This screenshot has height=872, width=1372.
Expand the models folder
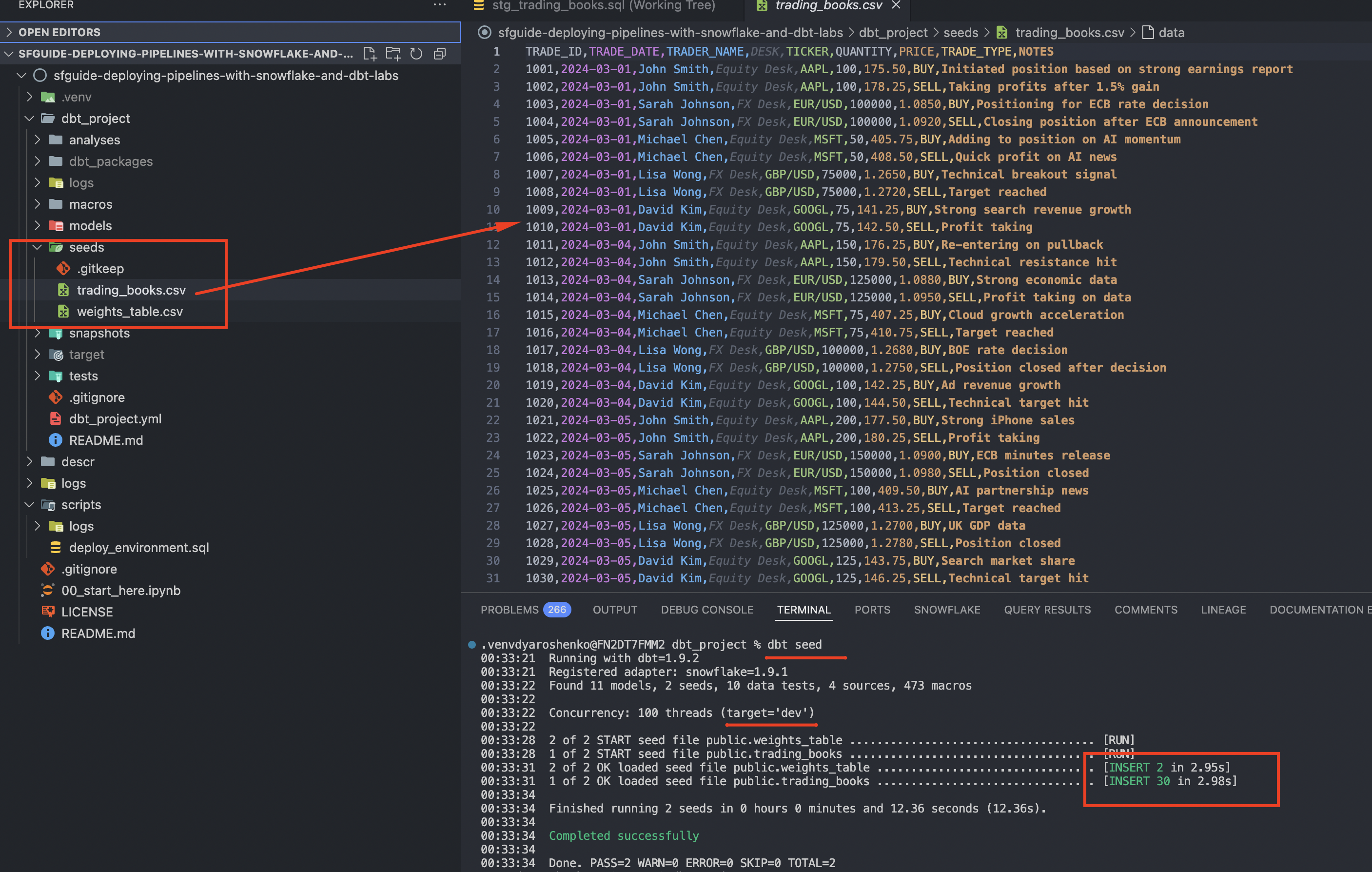pyautogui.click(x=90, y=226)
